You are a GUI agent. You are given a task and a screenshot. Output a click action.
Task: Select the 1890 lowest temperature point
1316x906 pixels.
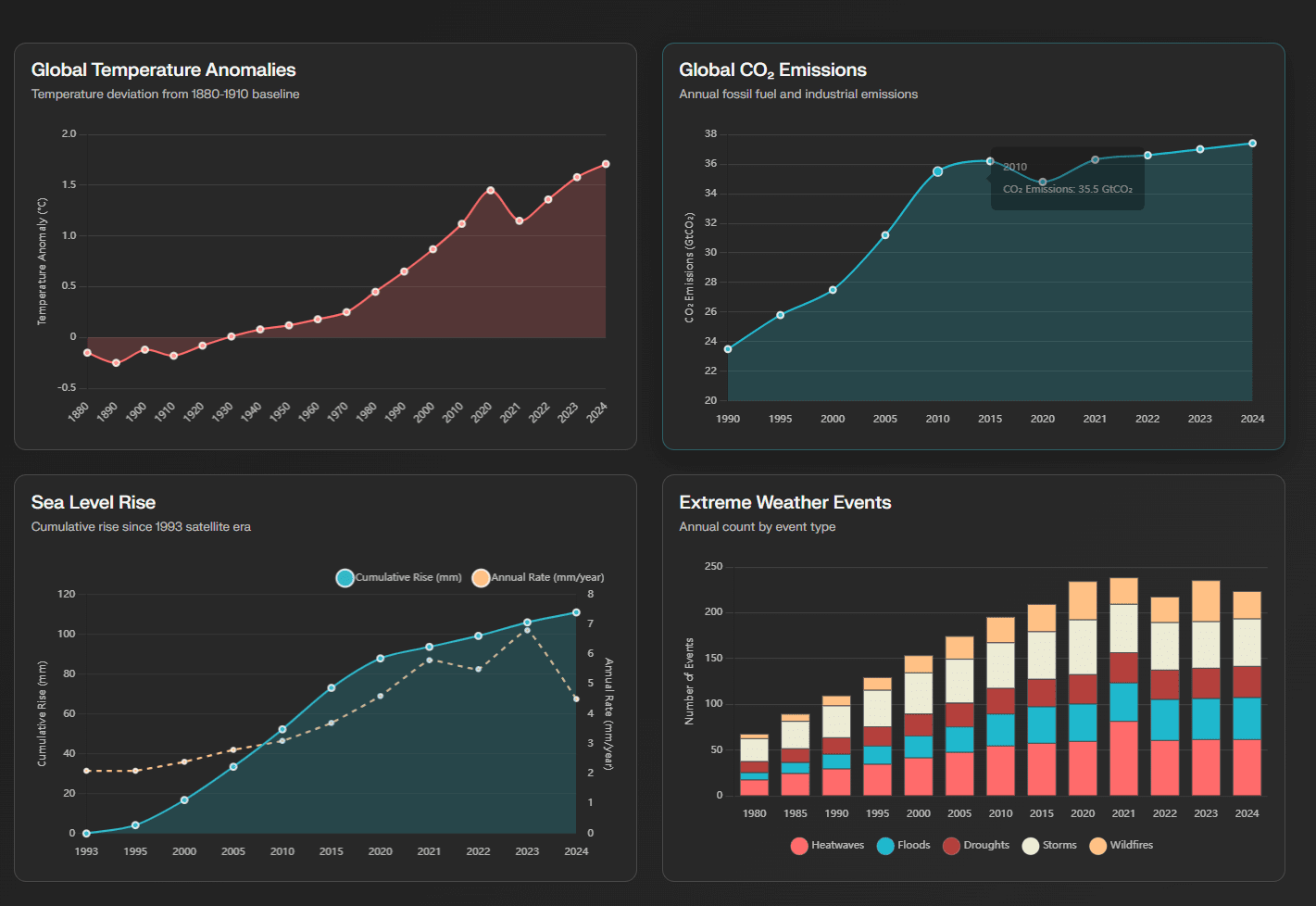116,363
